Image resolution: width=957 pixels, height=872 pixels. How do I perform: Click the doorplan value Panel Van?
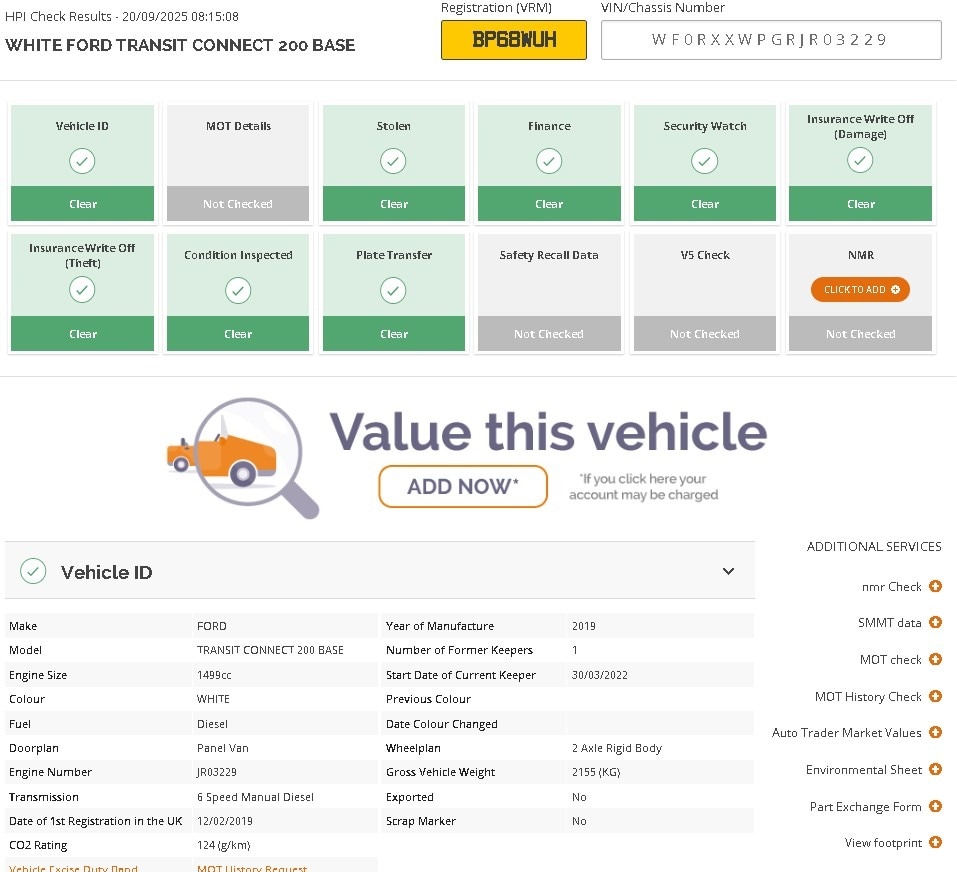pos(222,748)
